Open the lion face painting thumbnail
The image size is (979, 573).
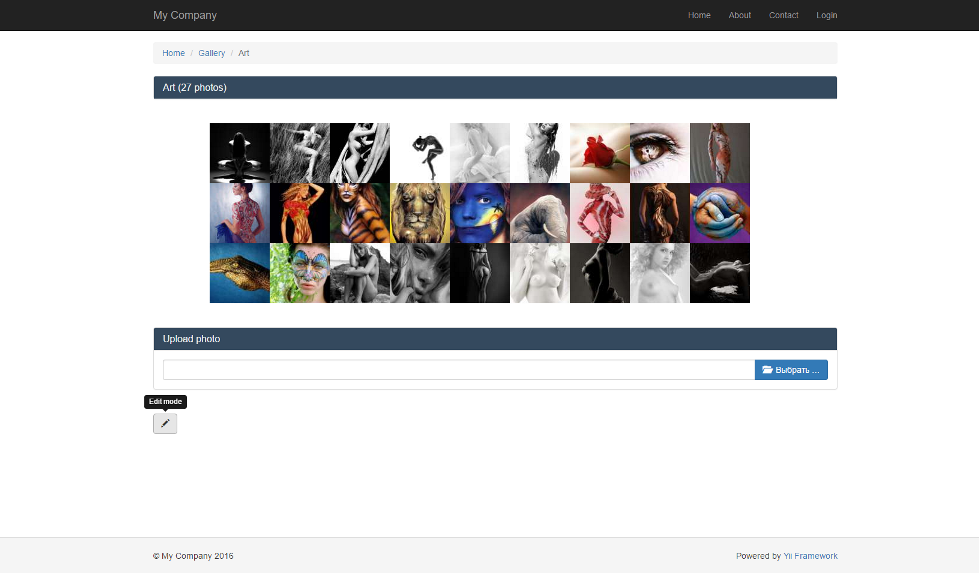[x=420, y=213]
